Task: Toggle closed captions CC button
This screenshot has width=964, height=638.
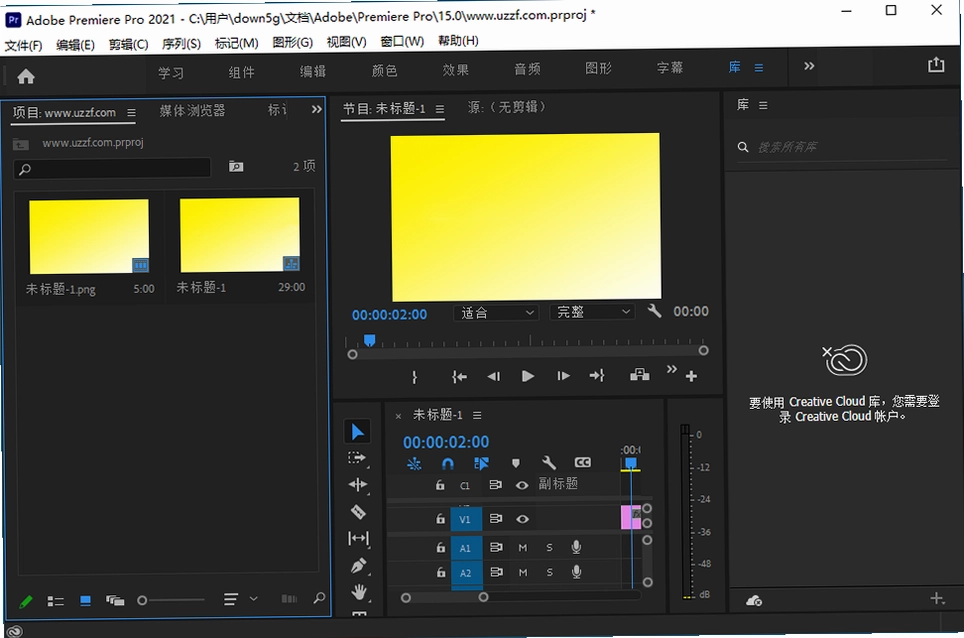Action: [x=582, y=462]
